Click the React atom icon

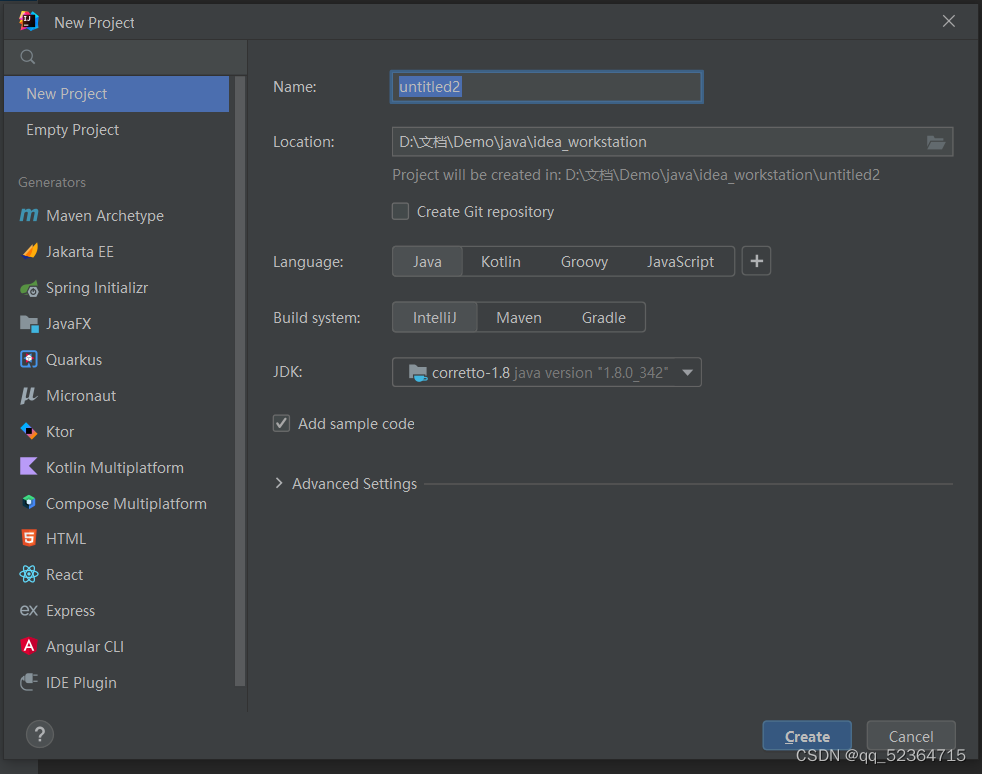(x=29, y=574)
